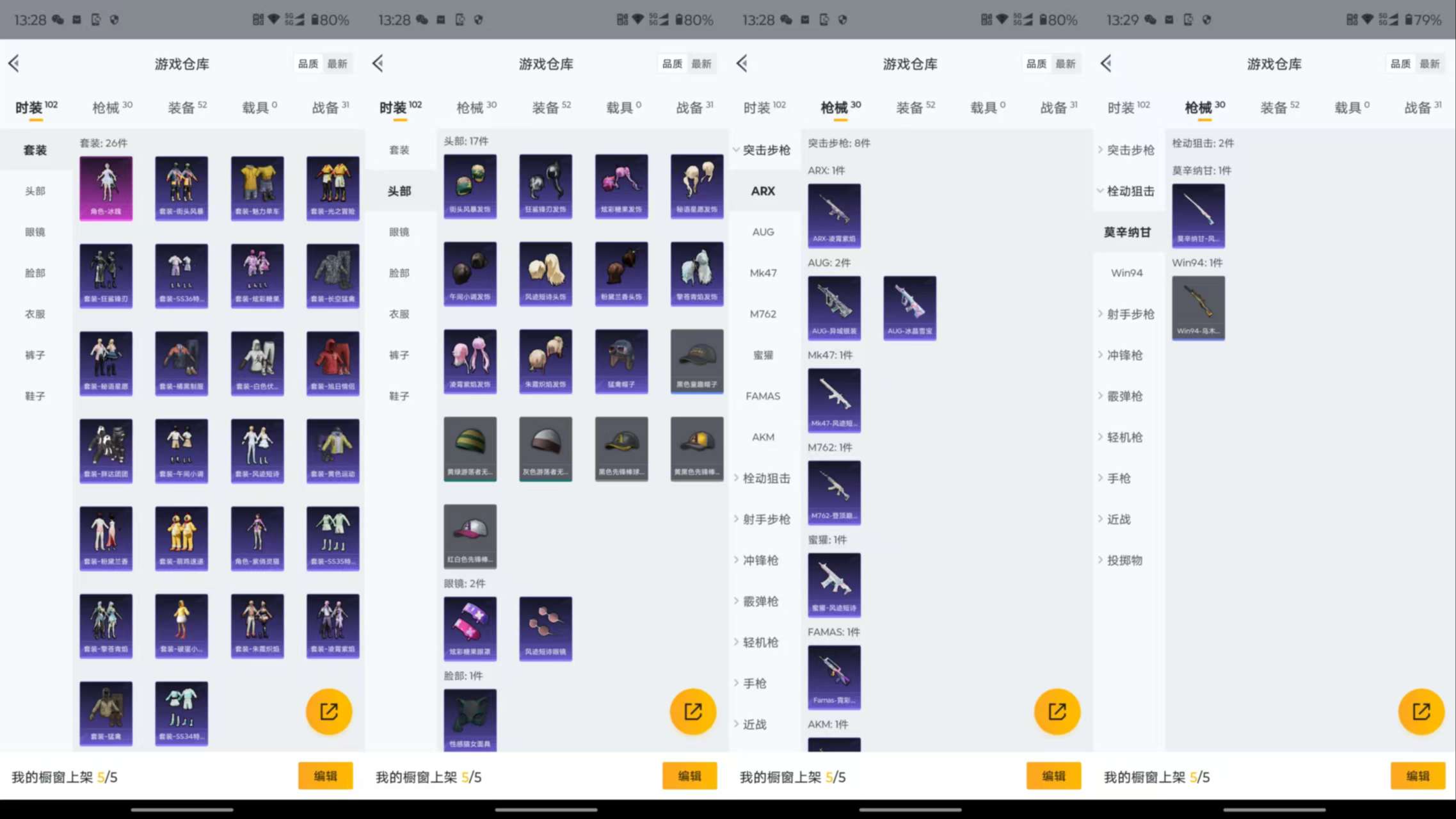Open the pink 角色-冰魄 outfit item
The image size is (1456, 819).
(x=106, y=188)
